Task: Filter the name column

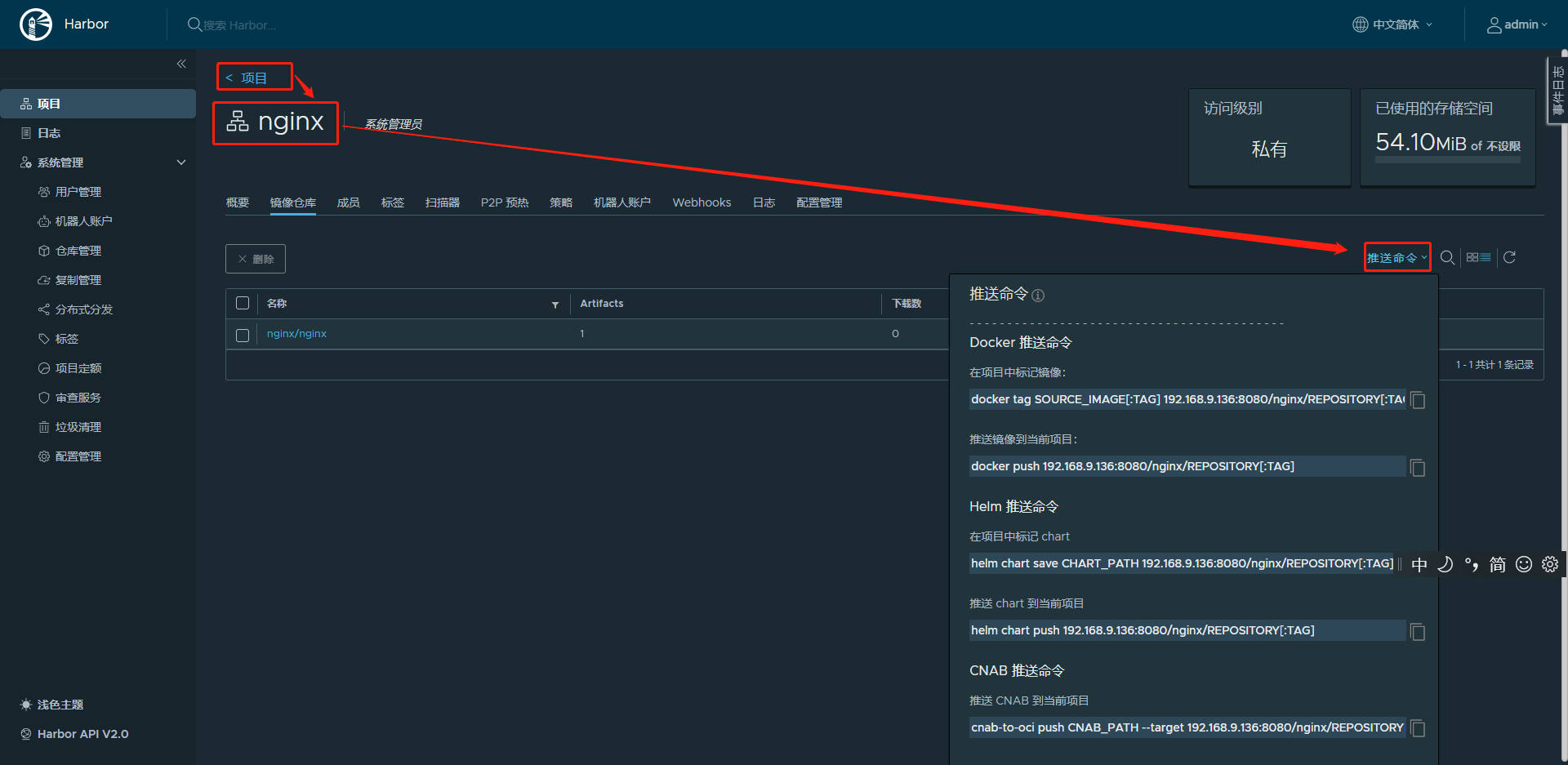Action: point(555,305)
